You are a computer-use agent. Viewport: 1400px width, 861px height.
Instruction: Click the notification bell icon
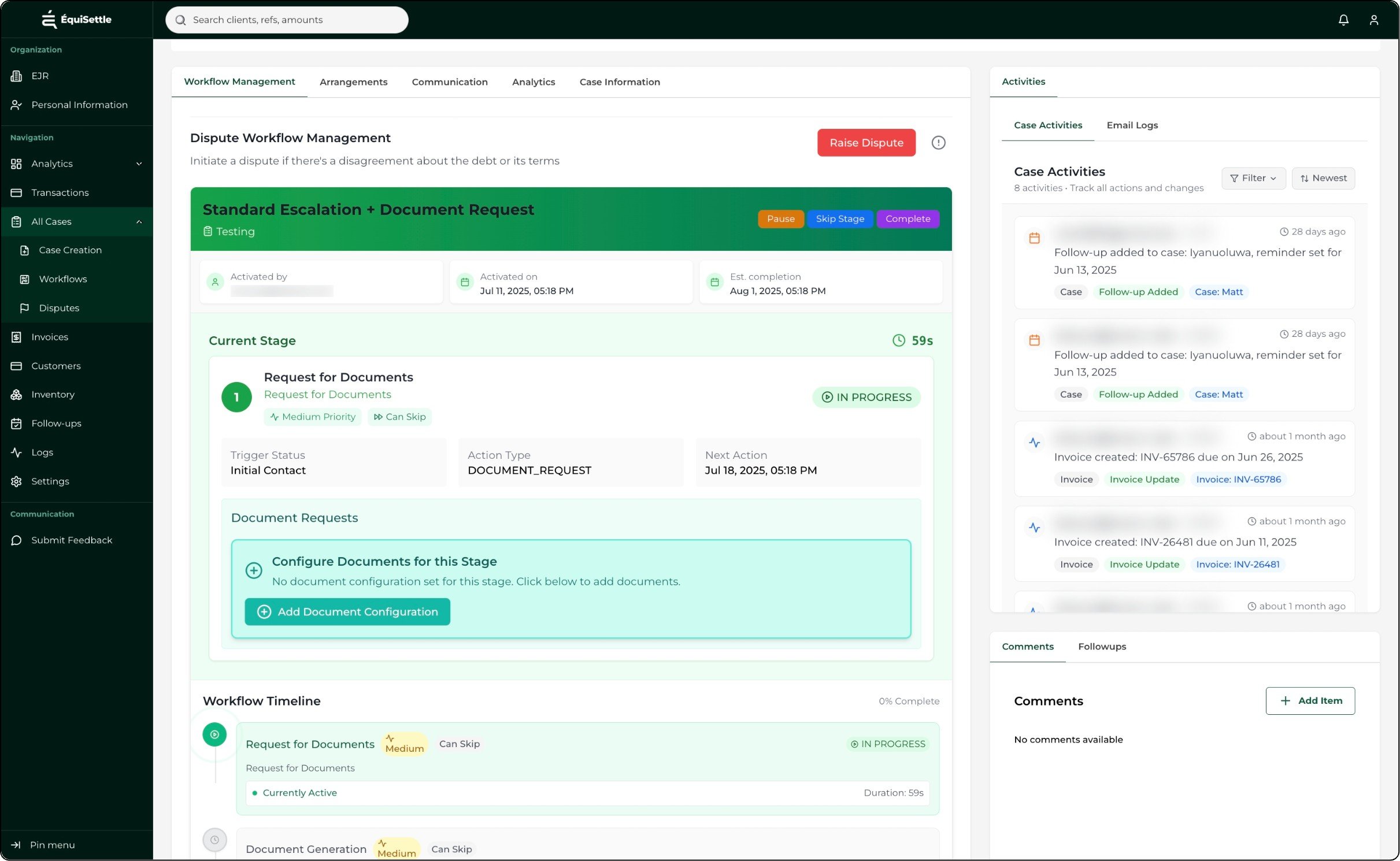[x=1343, y=20]
